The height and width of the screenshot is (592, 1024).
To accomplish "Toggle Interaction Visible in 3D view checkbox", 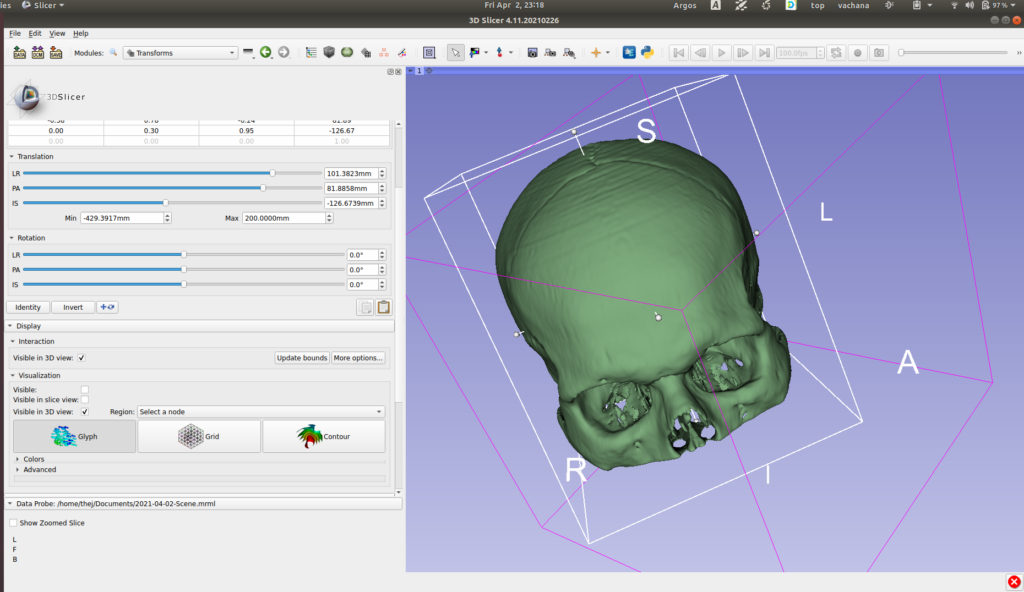I will tap(82, 358).
